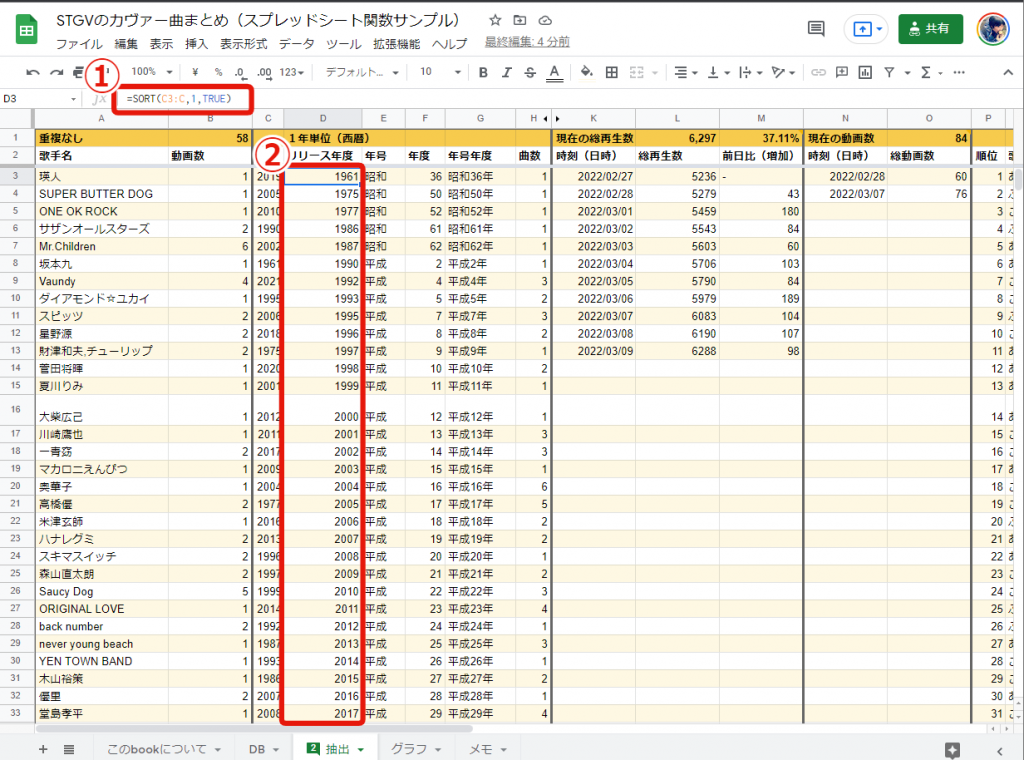Apply strikethrough formatting
The image size is (1024, 760).
coord(531,72)
